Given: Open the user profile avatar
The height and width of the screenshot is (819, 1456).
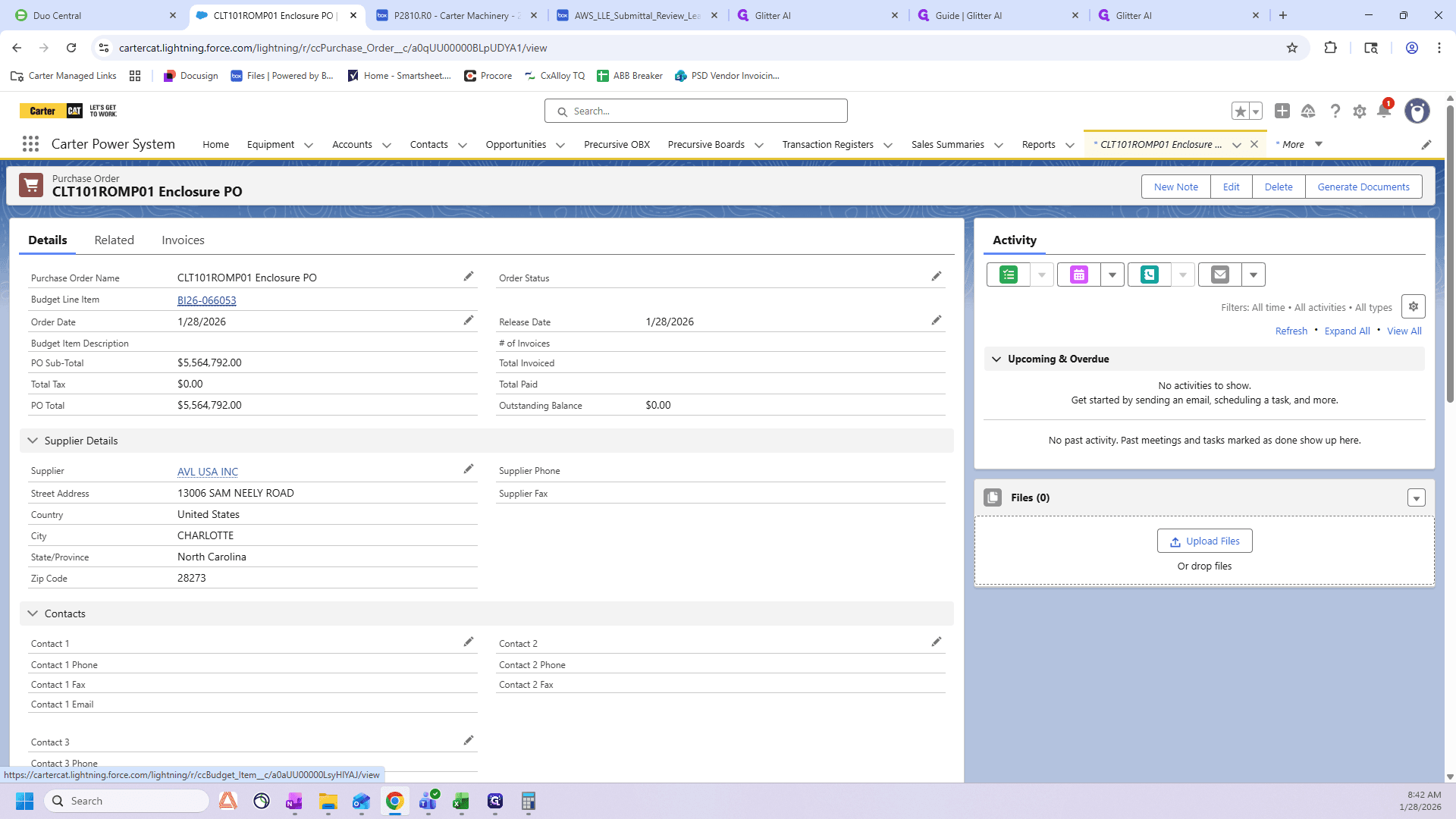Looking at the screenshot, I should tap(1417, 111).
